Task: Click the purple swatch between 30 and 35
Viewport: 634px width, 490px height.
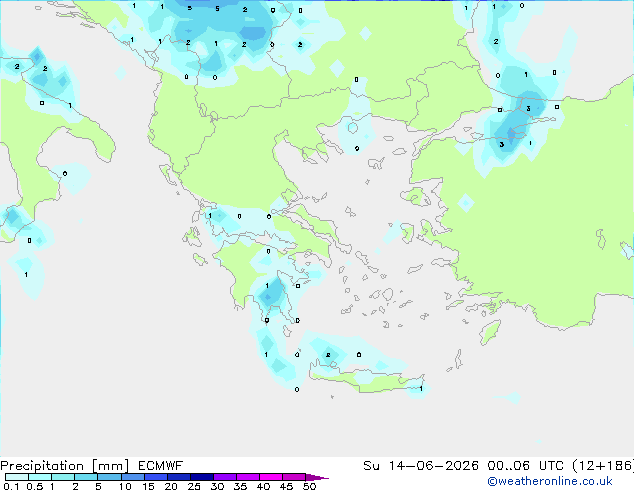Action: tap(225, 477)
